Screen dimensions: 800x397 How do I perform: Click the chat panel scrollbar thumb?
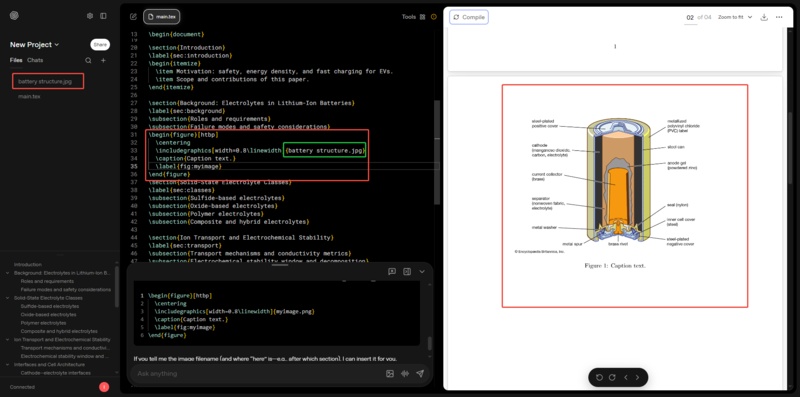tap(430, 342)
